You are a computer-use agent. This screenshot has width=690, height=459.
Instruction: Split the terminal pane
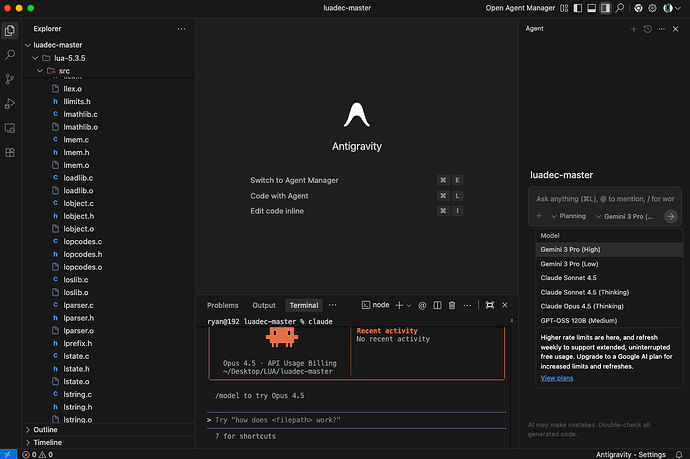click(437, 305)
